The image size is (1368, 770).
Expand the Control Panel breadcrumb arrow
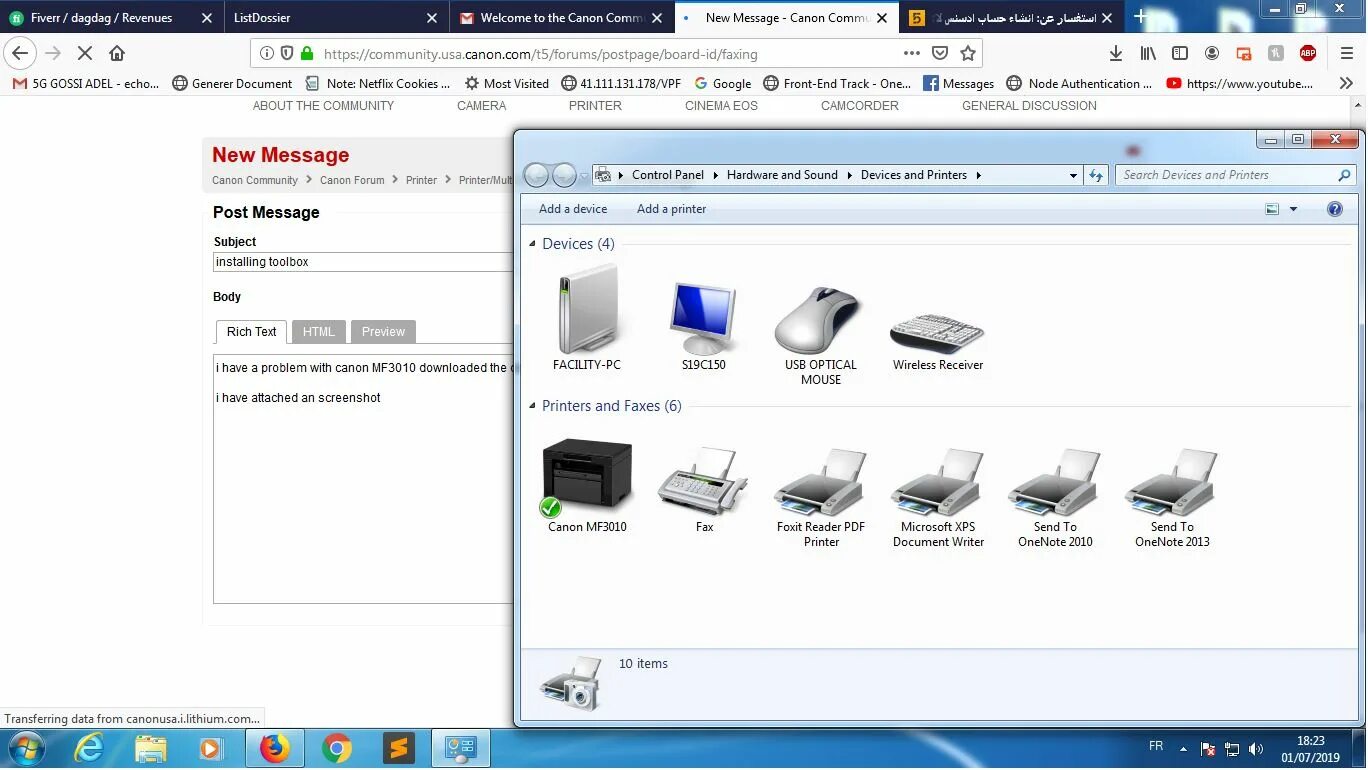click(715, 175)
